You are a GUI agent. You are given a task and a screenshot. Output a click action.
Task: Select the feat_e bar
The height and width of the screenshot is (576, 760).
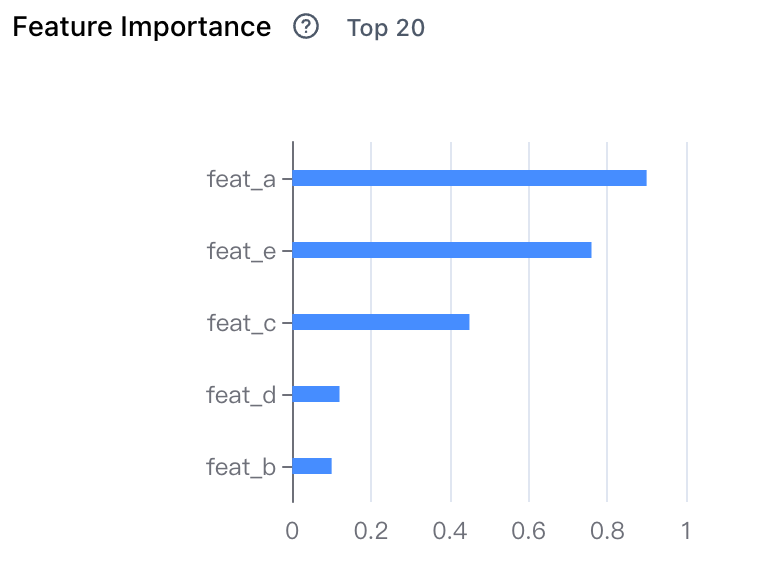(x=442, y=250)
